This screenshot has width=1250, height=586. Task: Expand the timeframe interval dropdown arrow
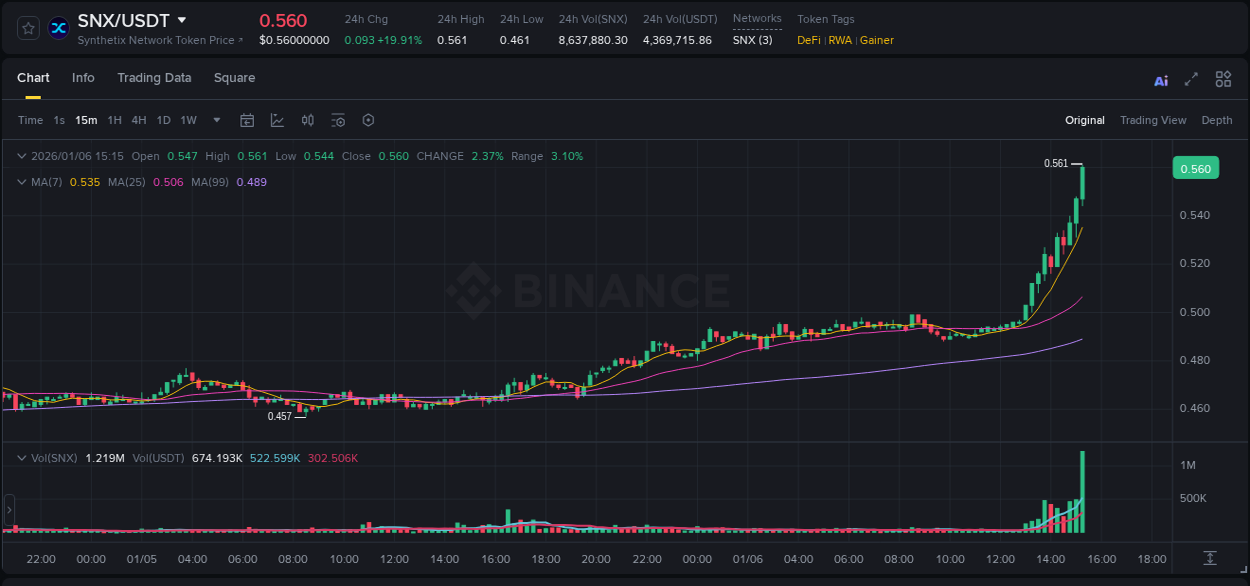(215, 120)
